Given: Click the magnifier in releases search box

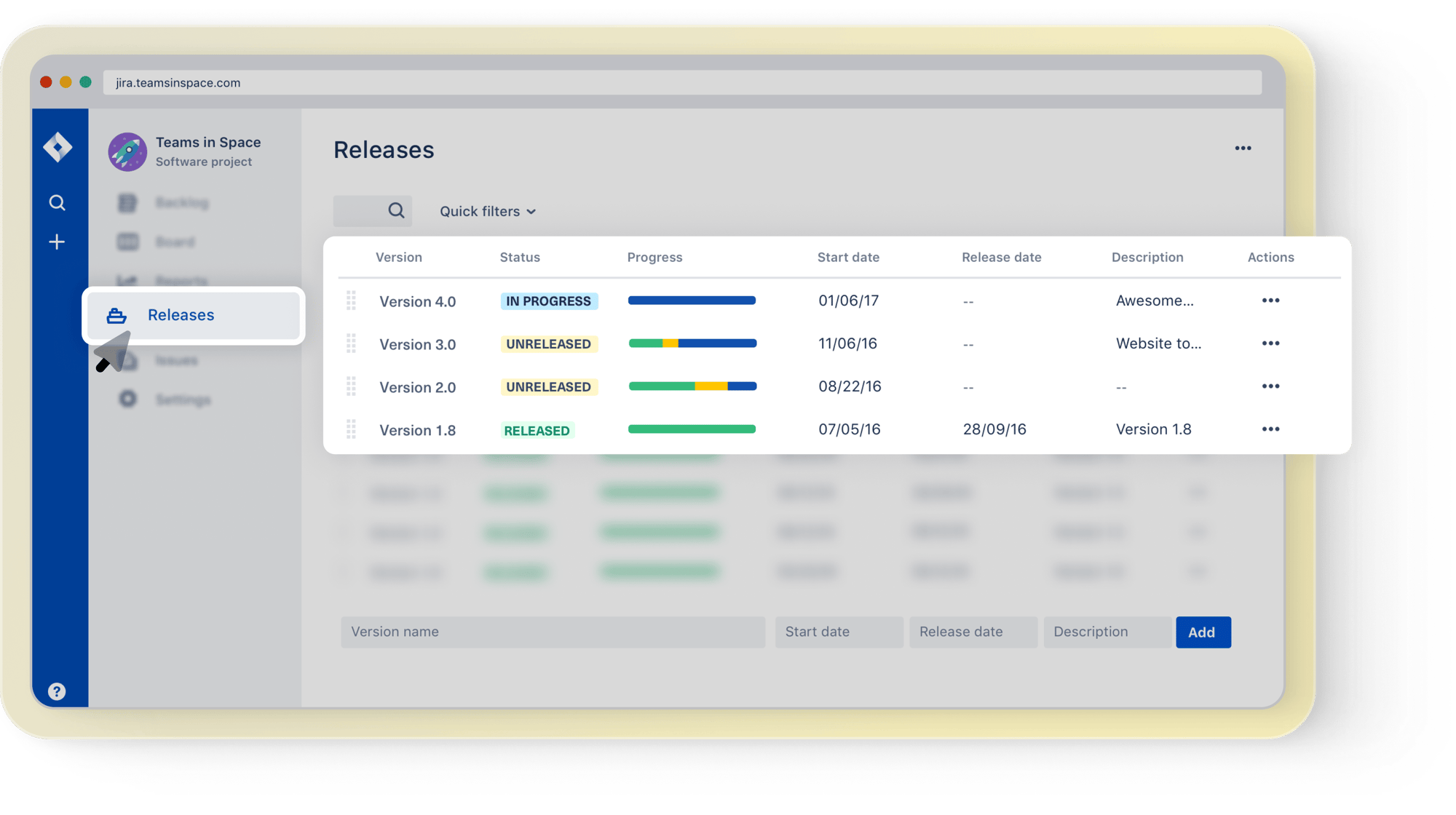Looking at the screenshot, I should point(396,210).
